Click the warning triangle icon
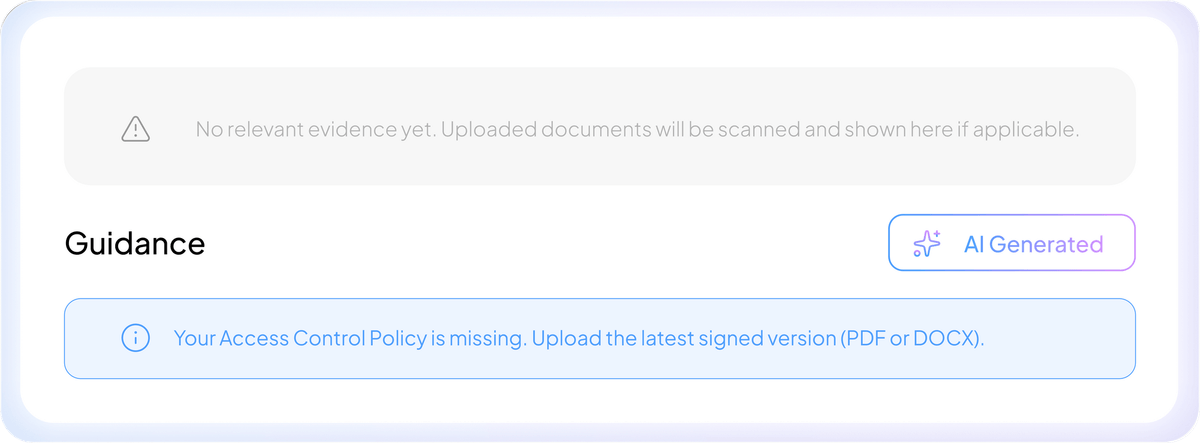Viewport: 1200px width, 443px height. [135, 129]
